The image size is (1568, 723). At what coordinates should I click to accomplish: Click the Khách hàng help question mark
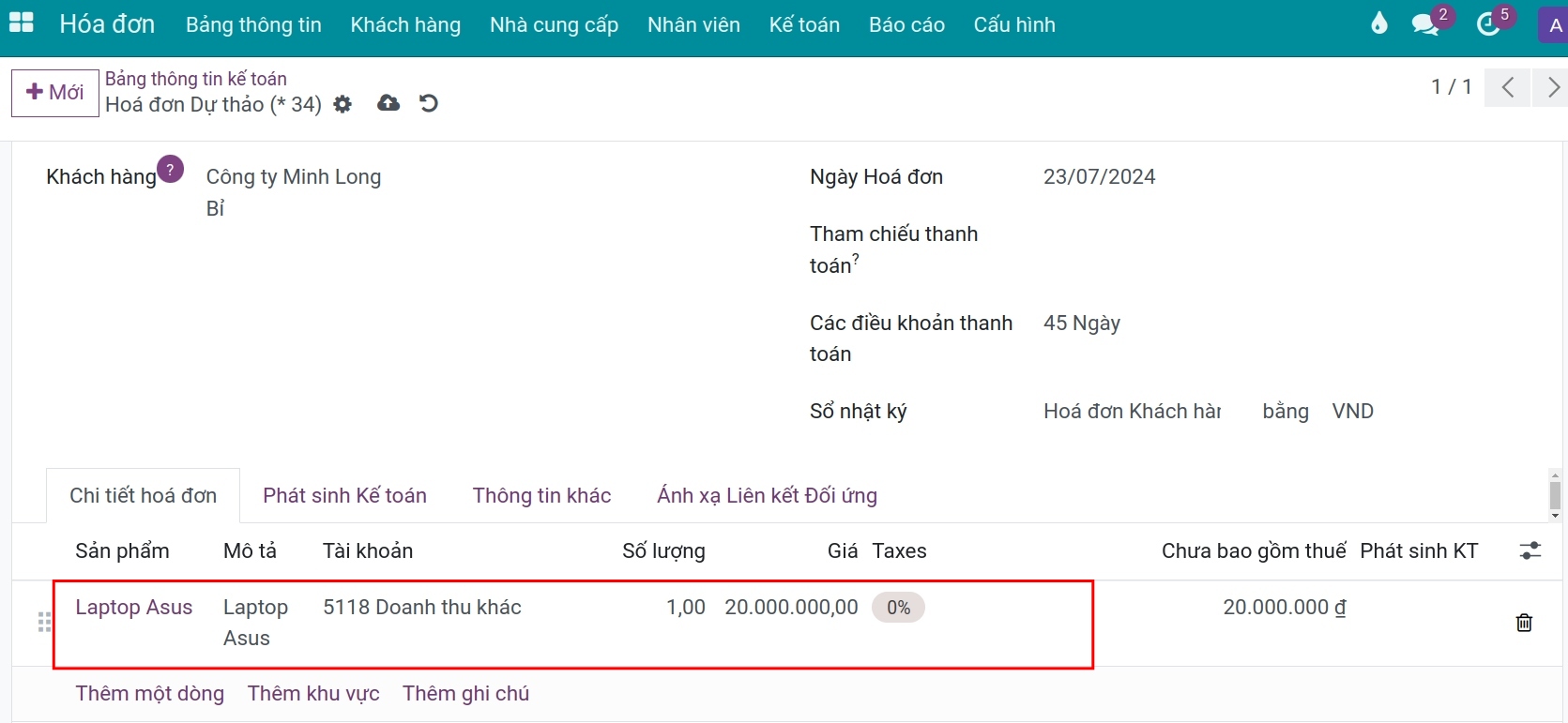[x=170, y=170]
